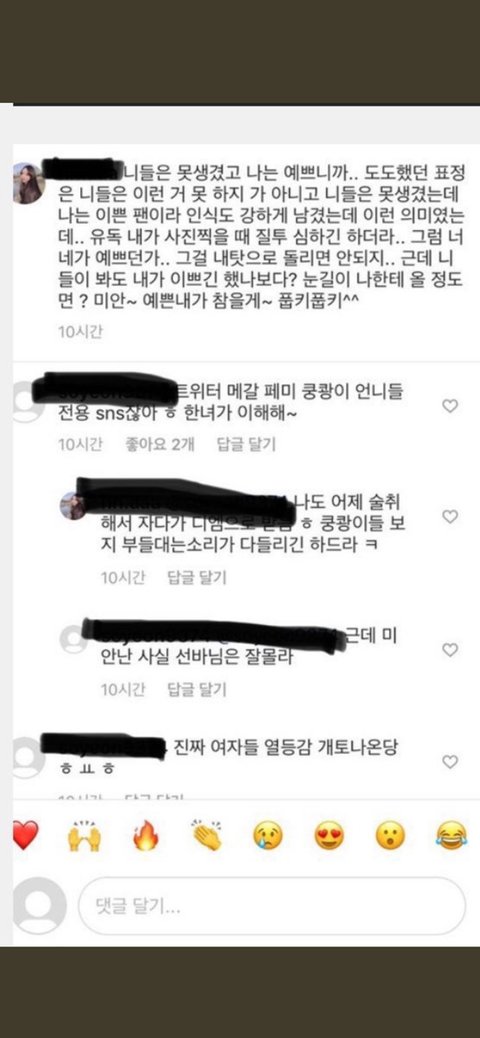The image size is (480, 1038).
Task: Click 답글 달기 under the 트위터 메갈 comment
Action: point(246,445)
